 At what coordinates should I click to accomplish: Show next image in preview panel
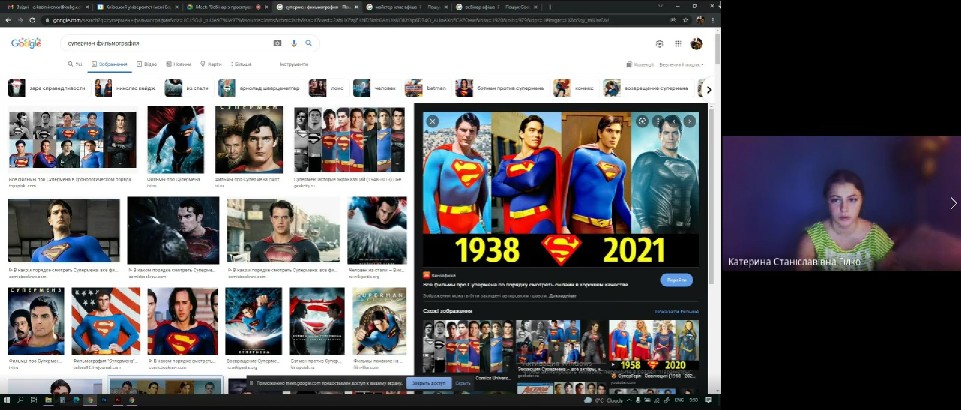coord(689,121)
